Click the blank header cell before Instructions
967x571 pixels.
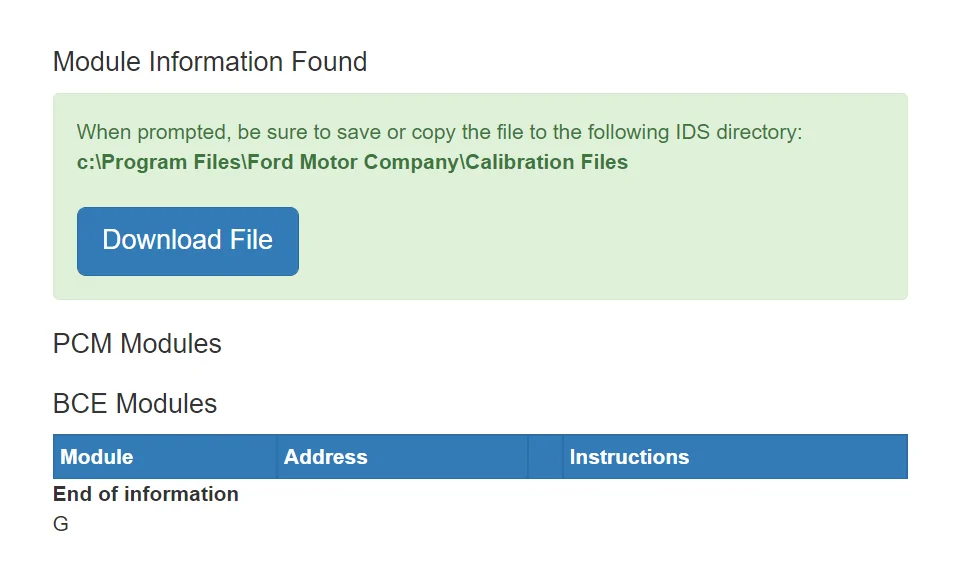[545, 456]
